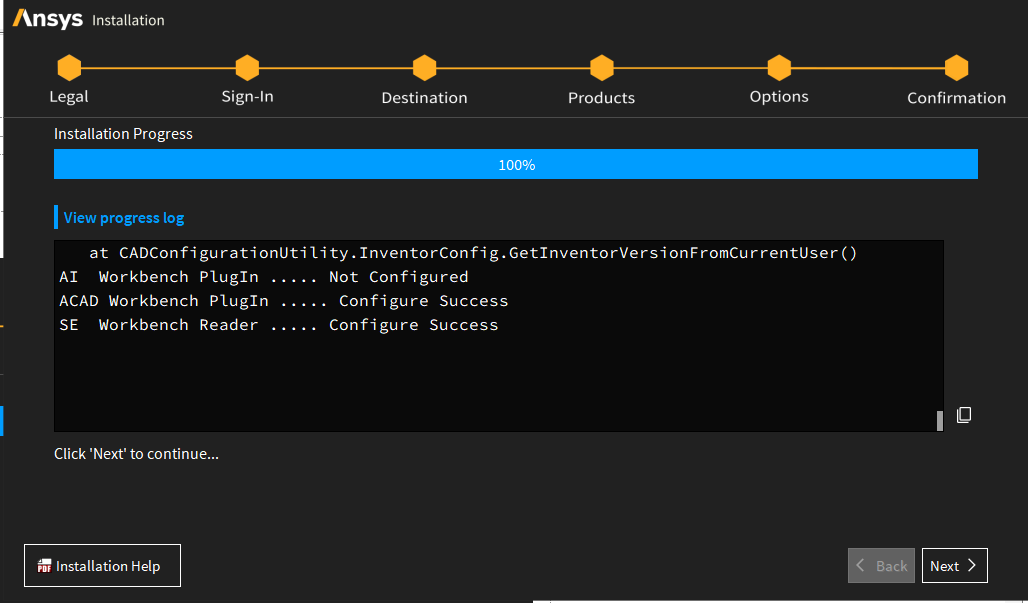Click the "Click 'Next' to continue" message
The width and height of the screenshot is (1028, 603).
point(136,454)
